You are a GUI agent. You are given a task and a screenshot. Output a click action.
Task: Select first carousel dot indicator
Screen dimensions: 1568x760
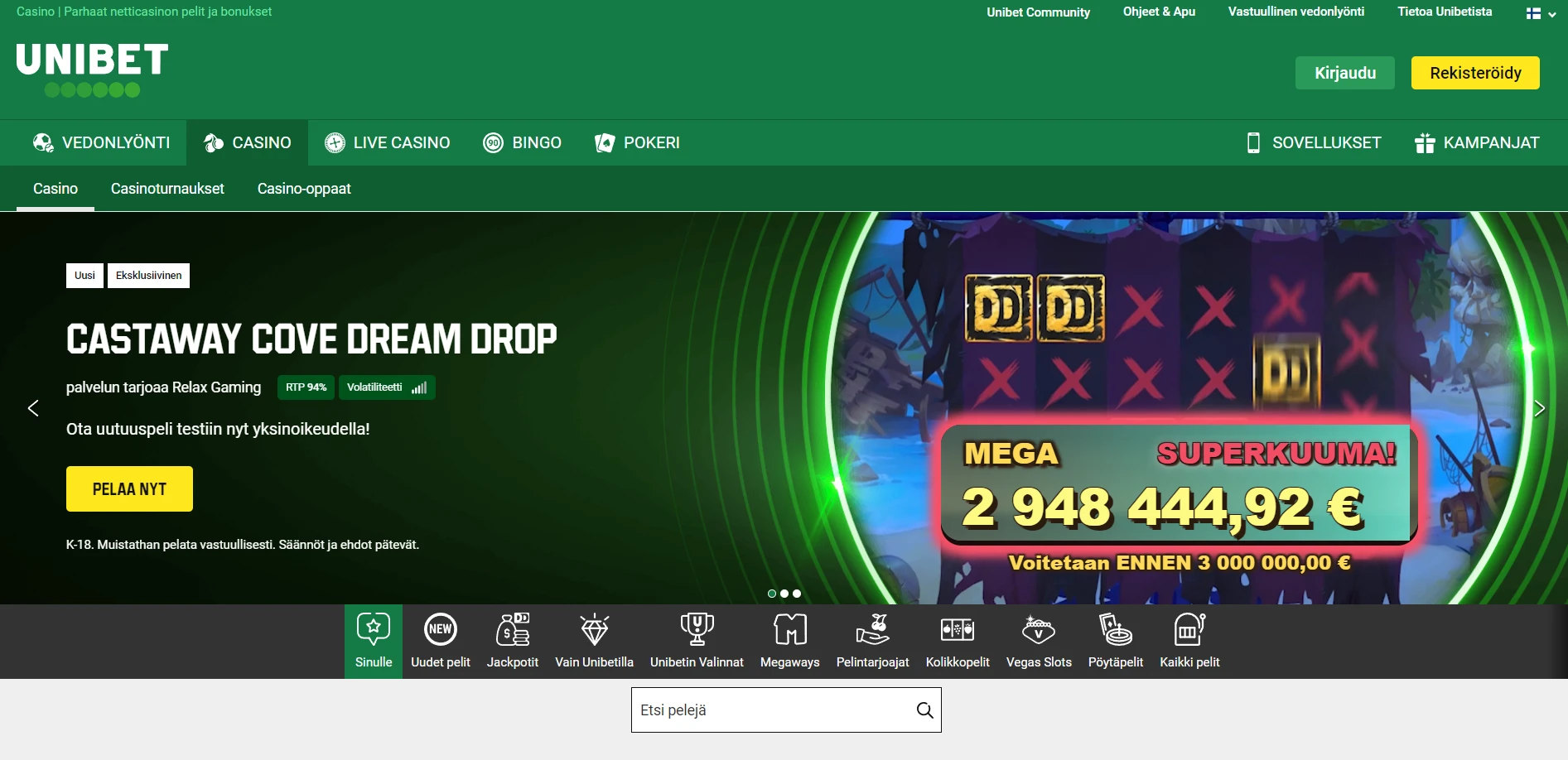point(772,594)
